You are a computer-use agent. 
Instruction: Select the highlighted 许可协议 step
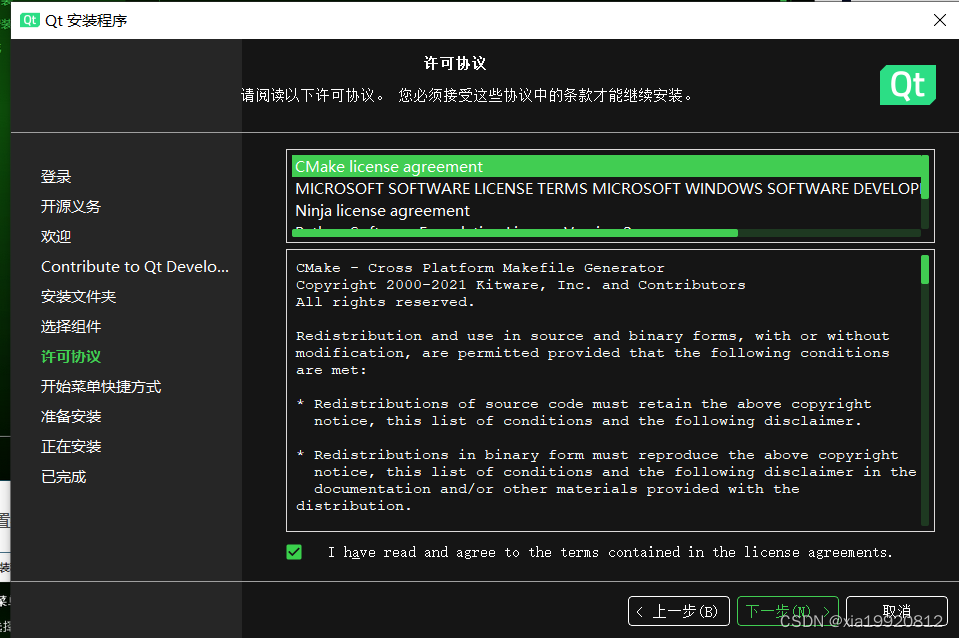tap(71, 357)
